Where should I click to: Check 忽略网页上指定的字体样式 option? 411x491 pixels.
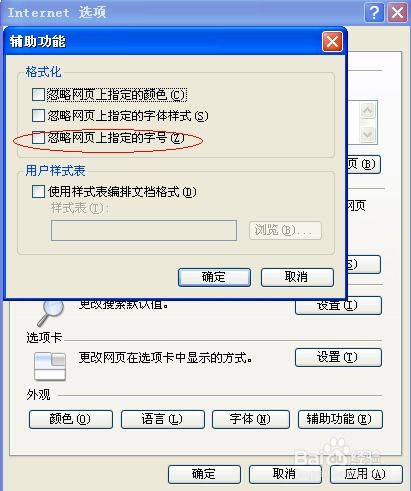pos(38,116)
